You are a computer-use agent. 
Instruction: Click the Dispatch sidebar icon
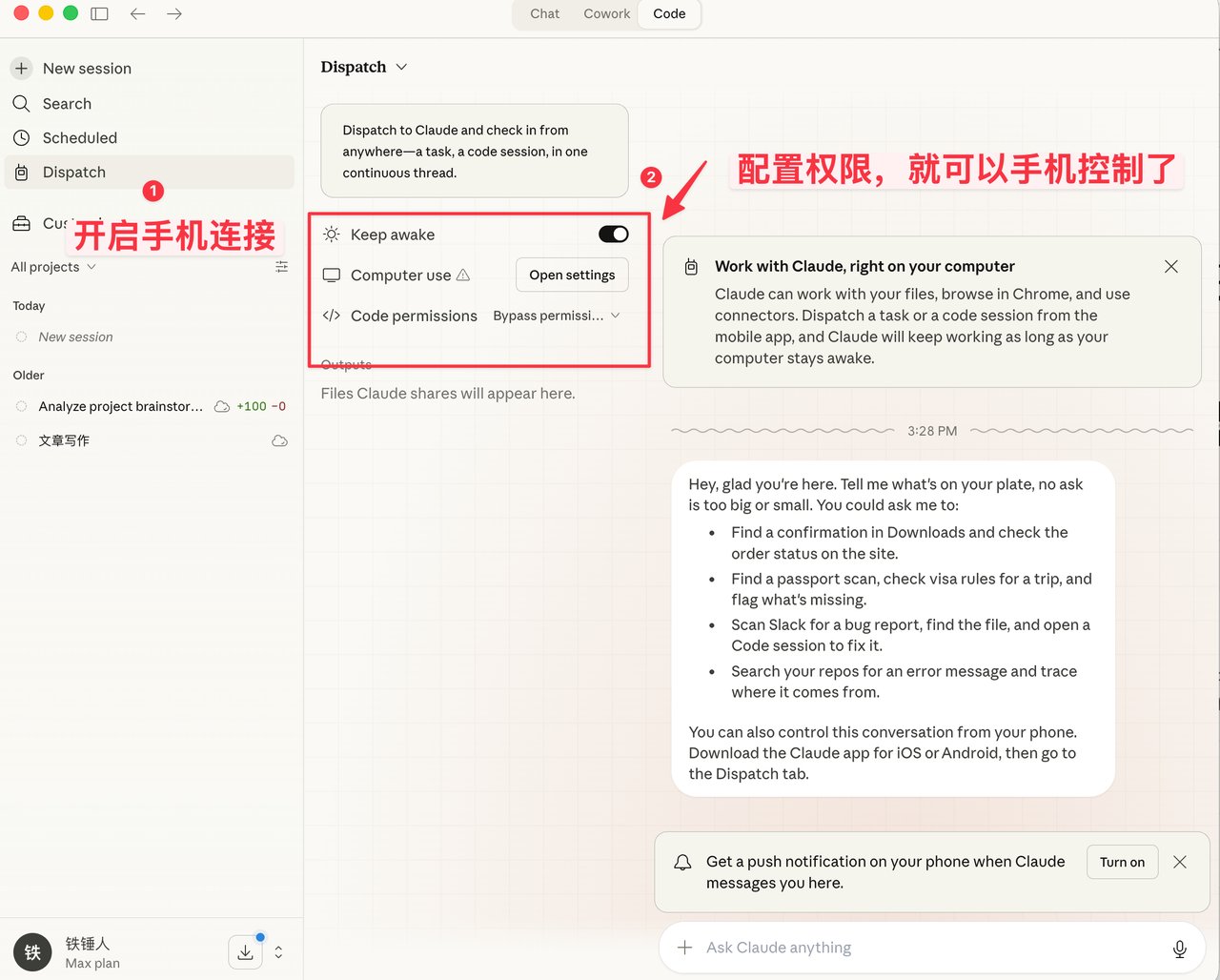click(x=21, y=173)
